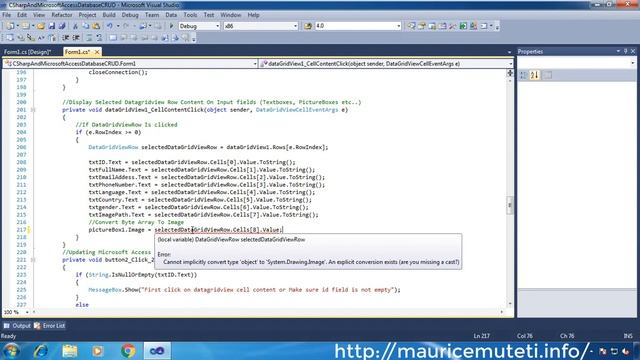
Task: Toggle auto-hide pin on Properties panel
Action: pos(625,51)
